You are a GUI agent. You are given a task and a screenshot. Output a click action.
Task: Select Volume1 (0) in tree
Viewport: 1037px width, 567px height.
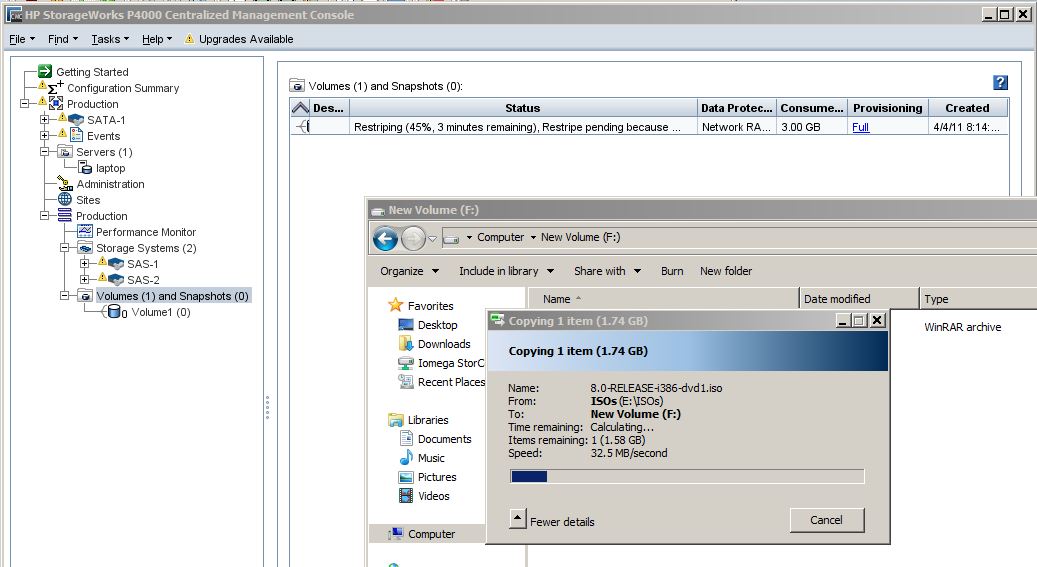[x=161, y=312]
